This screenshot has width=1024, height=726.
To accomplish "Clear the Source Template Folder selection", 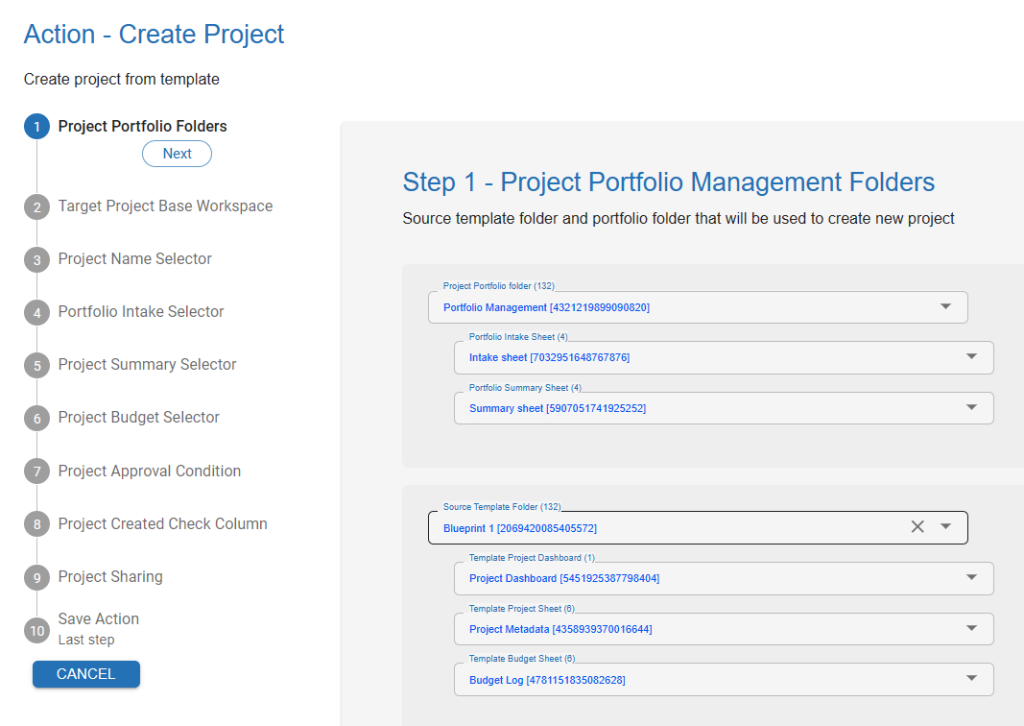I will [x=917, y=527].
